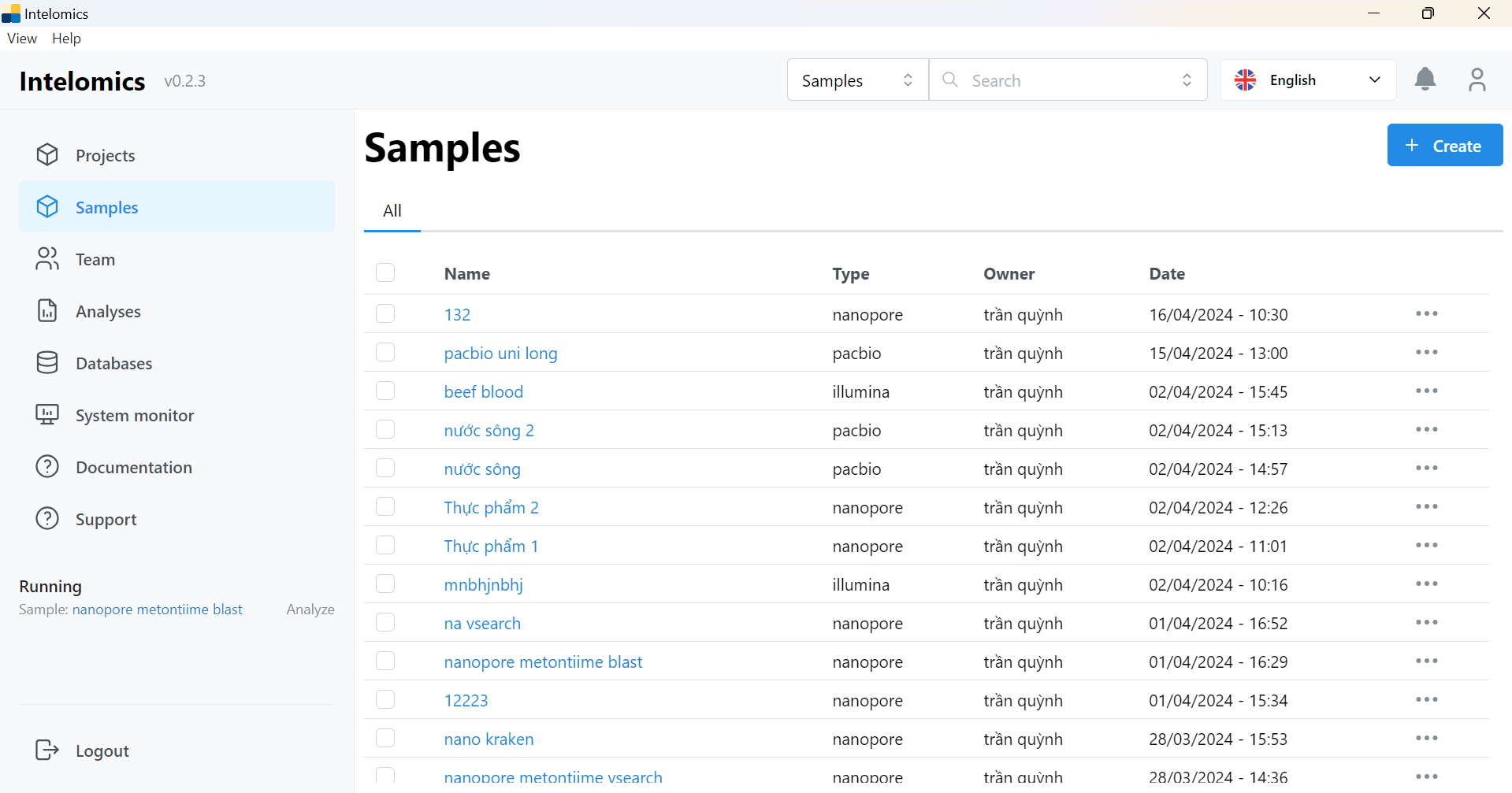
Task: Click the Projects cube icon in sidebar
Action: pos(47,155)
